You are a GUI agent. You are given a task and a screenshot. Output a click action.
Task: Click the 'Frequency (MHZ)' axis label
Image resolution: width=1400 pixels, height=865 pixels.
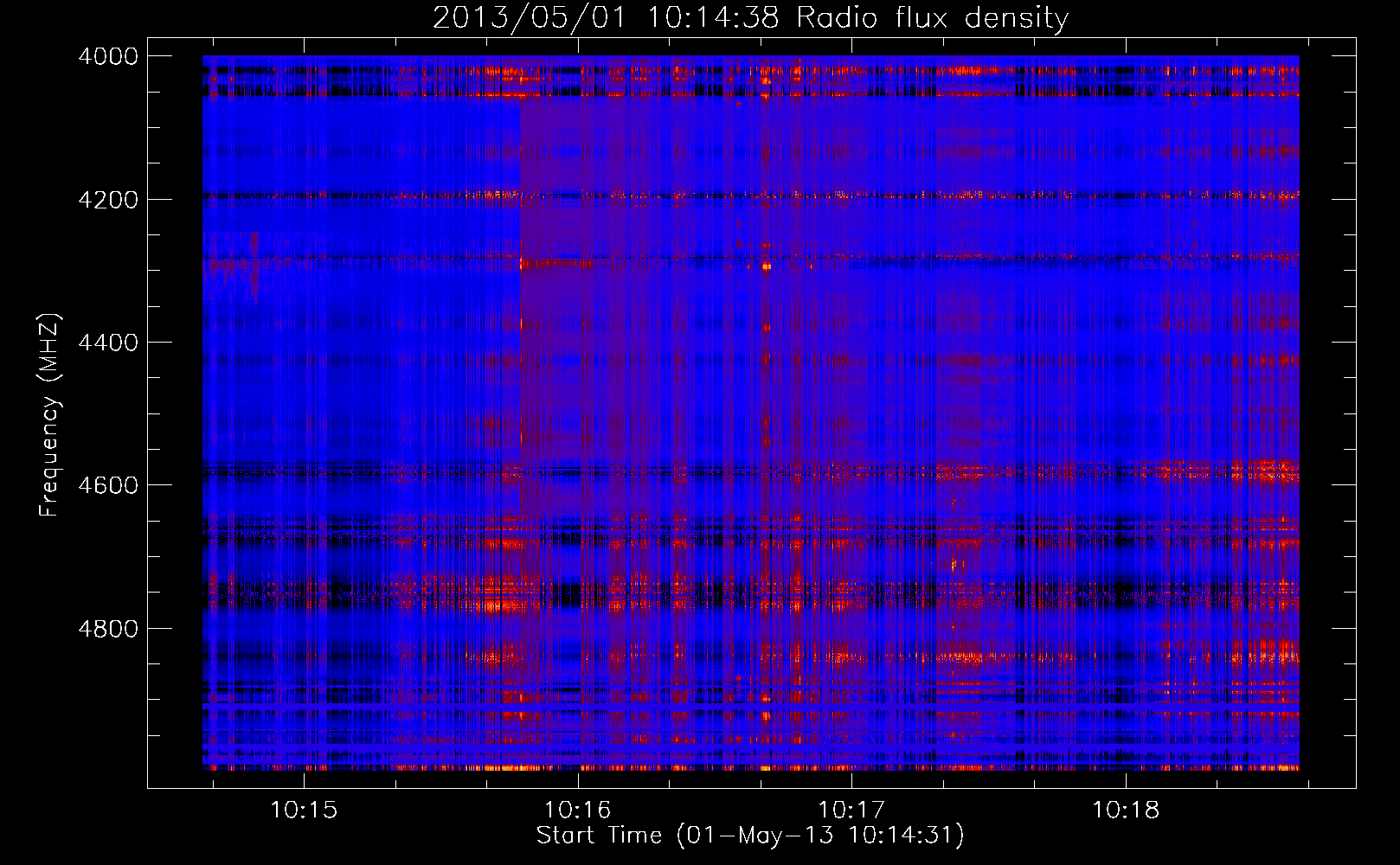[x=50, y=415]
